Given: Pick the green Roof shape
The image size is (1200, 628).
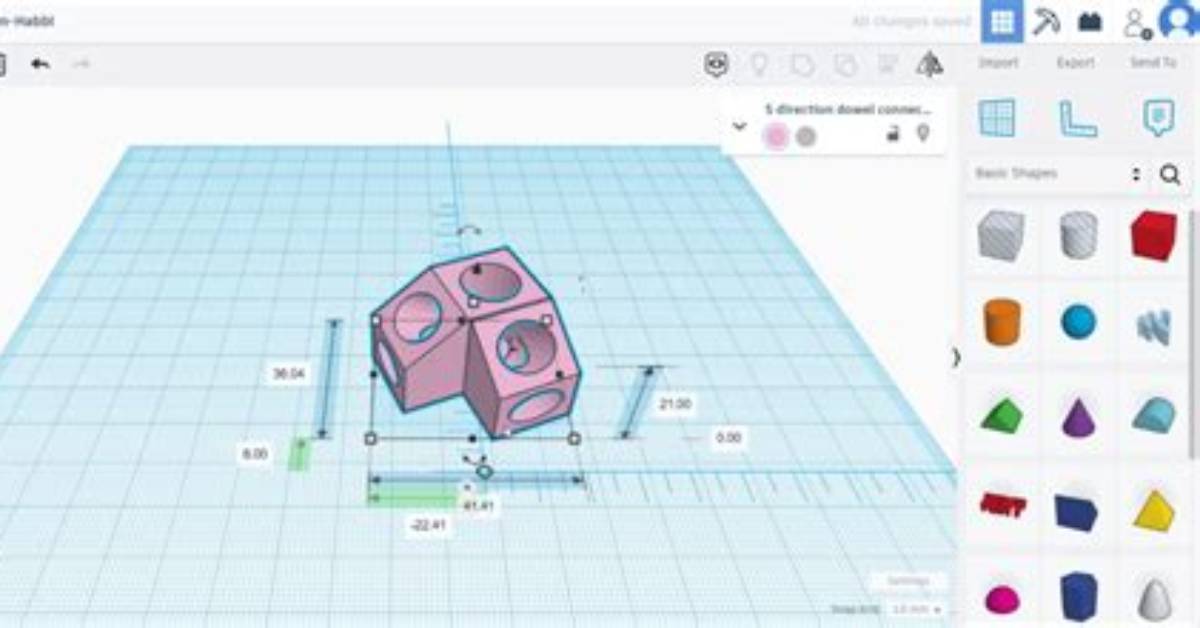Looking at the screenshot, I should 1000,414.
